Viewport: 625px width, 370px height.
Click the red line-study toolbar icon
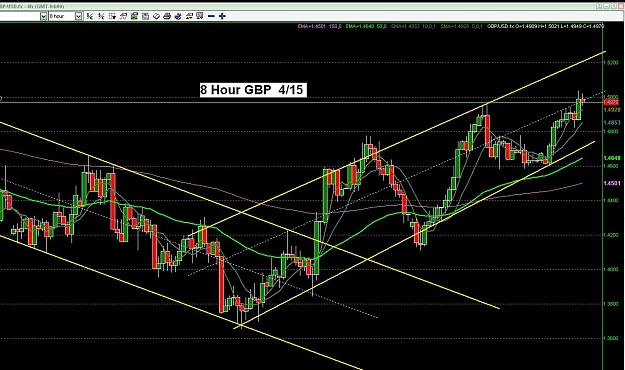pos(124,16)
